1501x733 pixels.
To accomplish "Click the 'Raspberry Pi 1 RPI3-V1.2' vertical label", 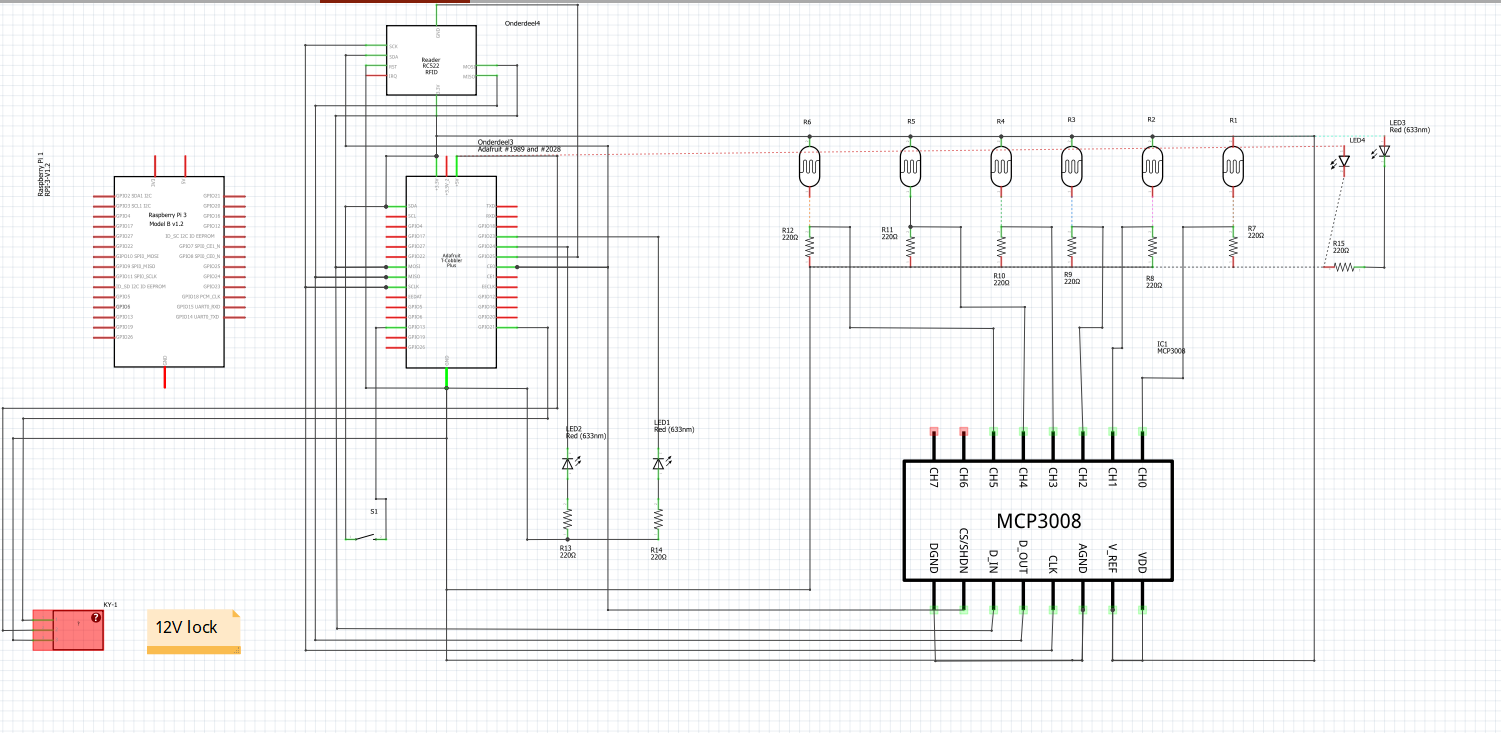I will pyautogui.click(x=43, y=176).
